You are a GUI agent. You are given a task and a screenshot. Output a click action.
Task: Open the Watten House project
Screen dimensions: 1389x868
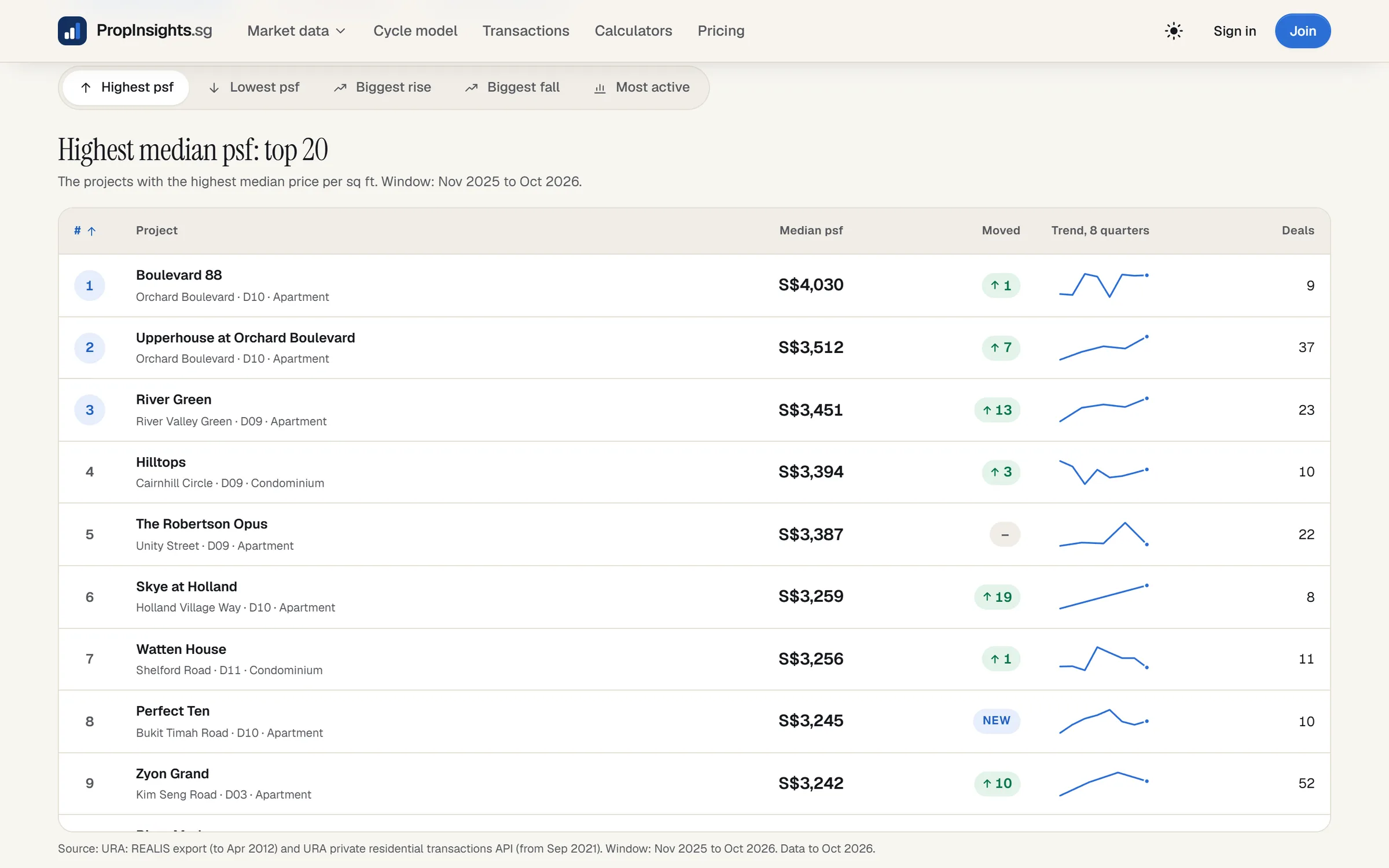(x=181, y=649)
